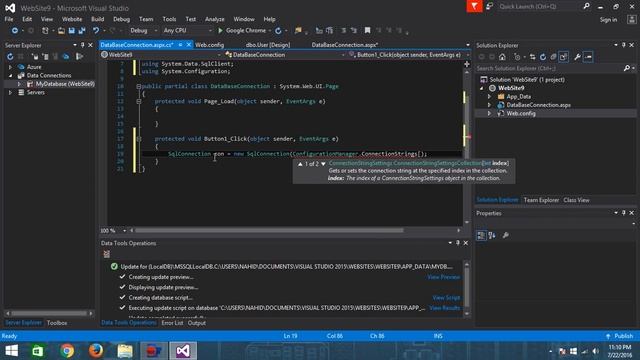The height and width of the screenshot is (360, 640).
Task: Click the green Start debugging arrow
Action: point(220,31)
